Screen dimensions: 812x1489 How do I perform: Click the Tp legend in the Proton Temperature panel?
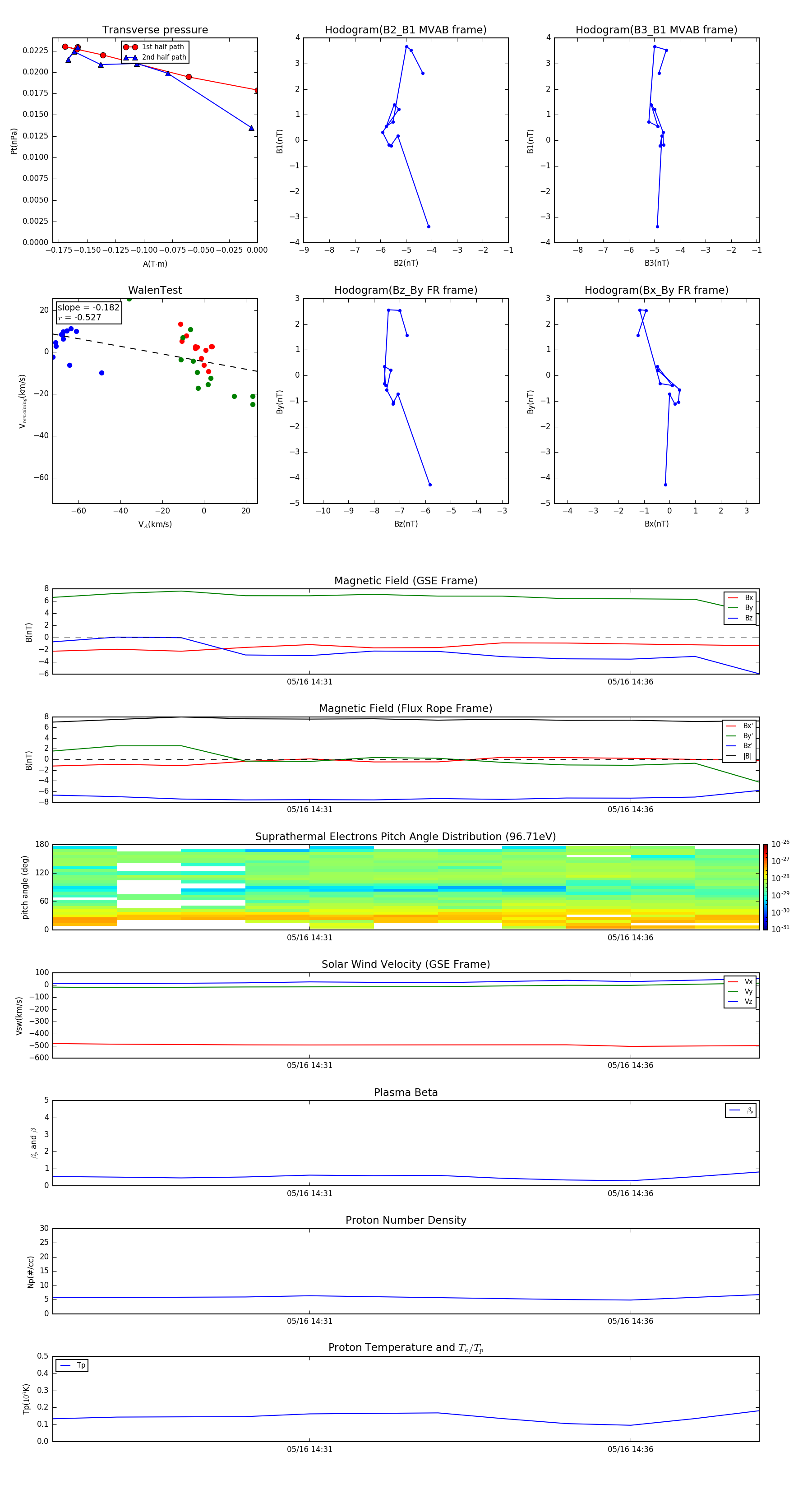(x=72, y=1365)
